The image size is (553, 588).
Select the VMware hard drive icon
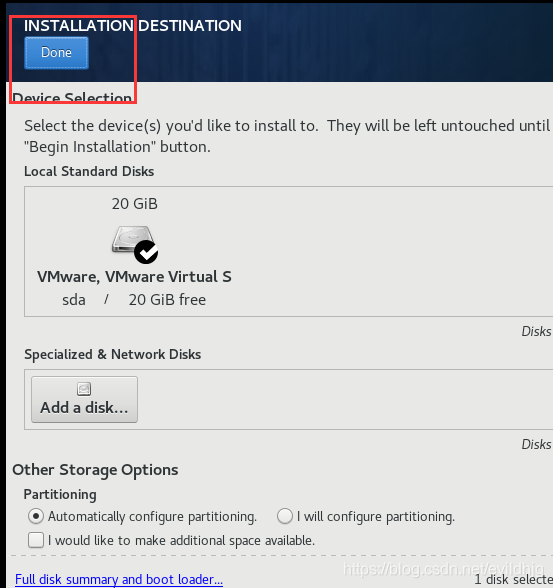[132, 239]
